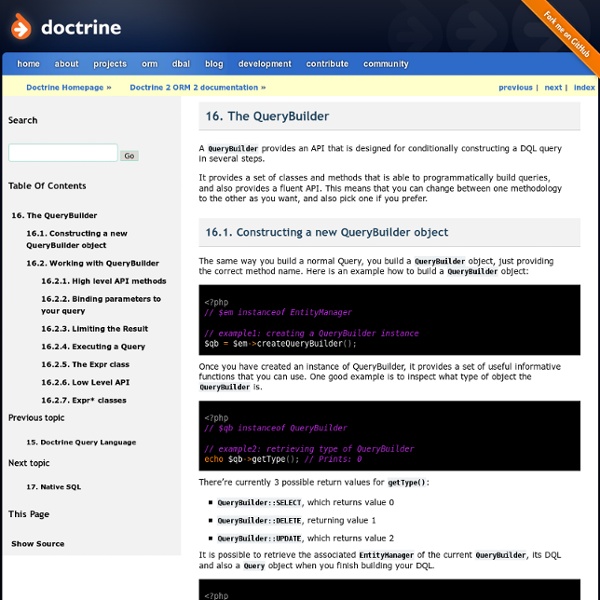Open previous topic 15. Doctrine Query Language
This screenshot has height=600, width=600.
[x=81, y=442]
